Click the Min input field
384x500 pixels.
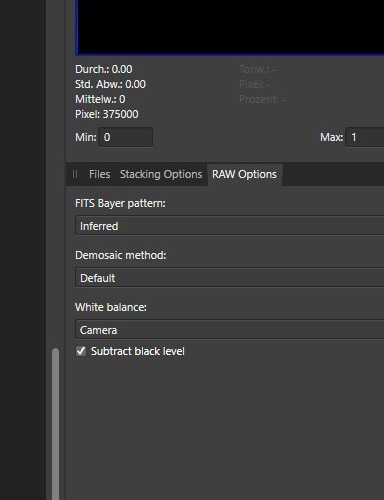coord(125,137)
